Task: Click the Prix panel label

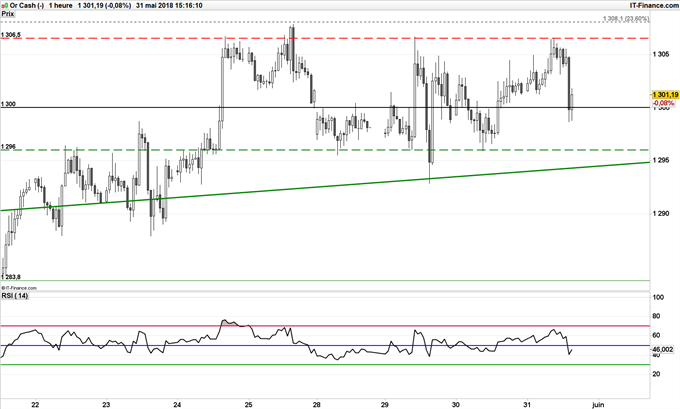Action: (8, 14)
